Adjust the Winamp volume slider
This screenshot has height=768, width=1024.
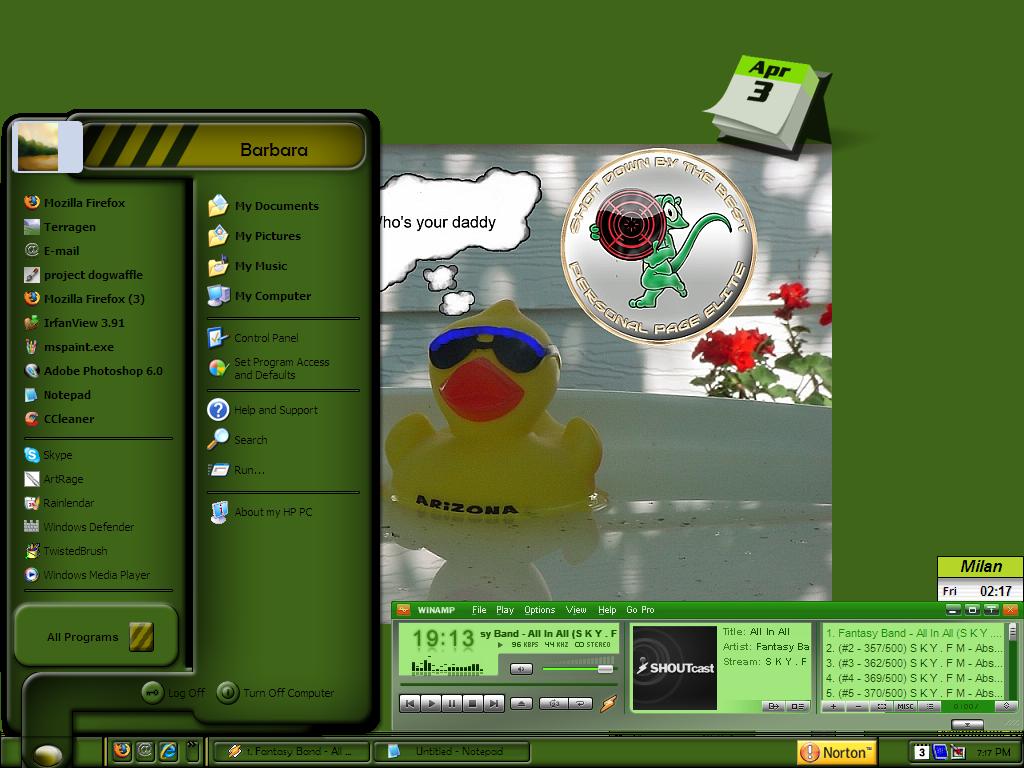605,669
